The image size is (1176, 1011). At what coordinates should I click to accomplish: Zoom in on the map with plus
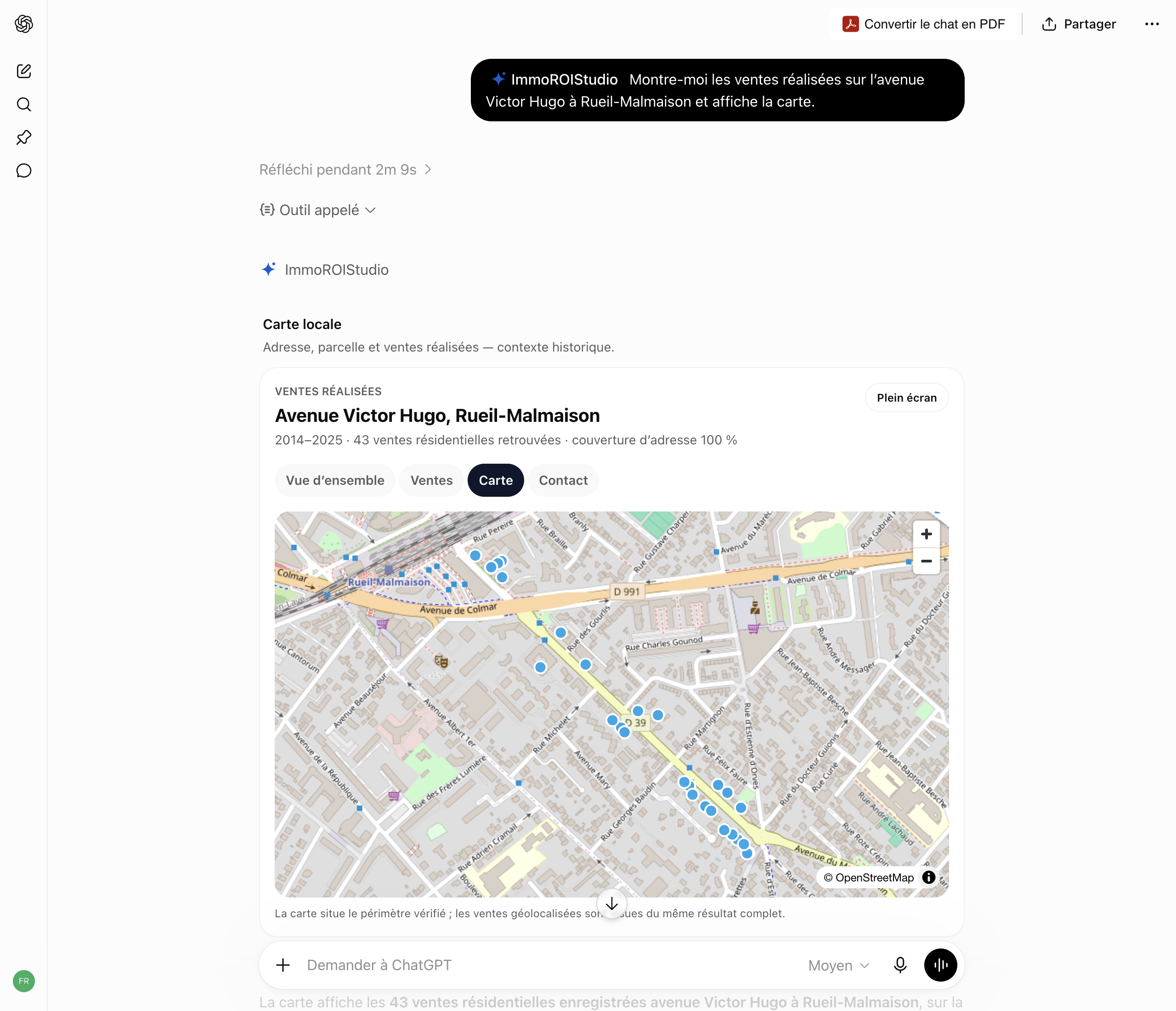click(926, 534)
